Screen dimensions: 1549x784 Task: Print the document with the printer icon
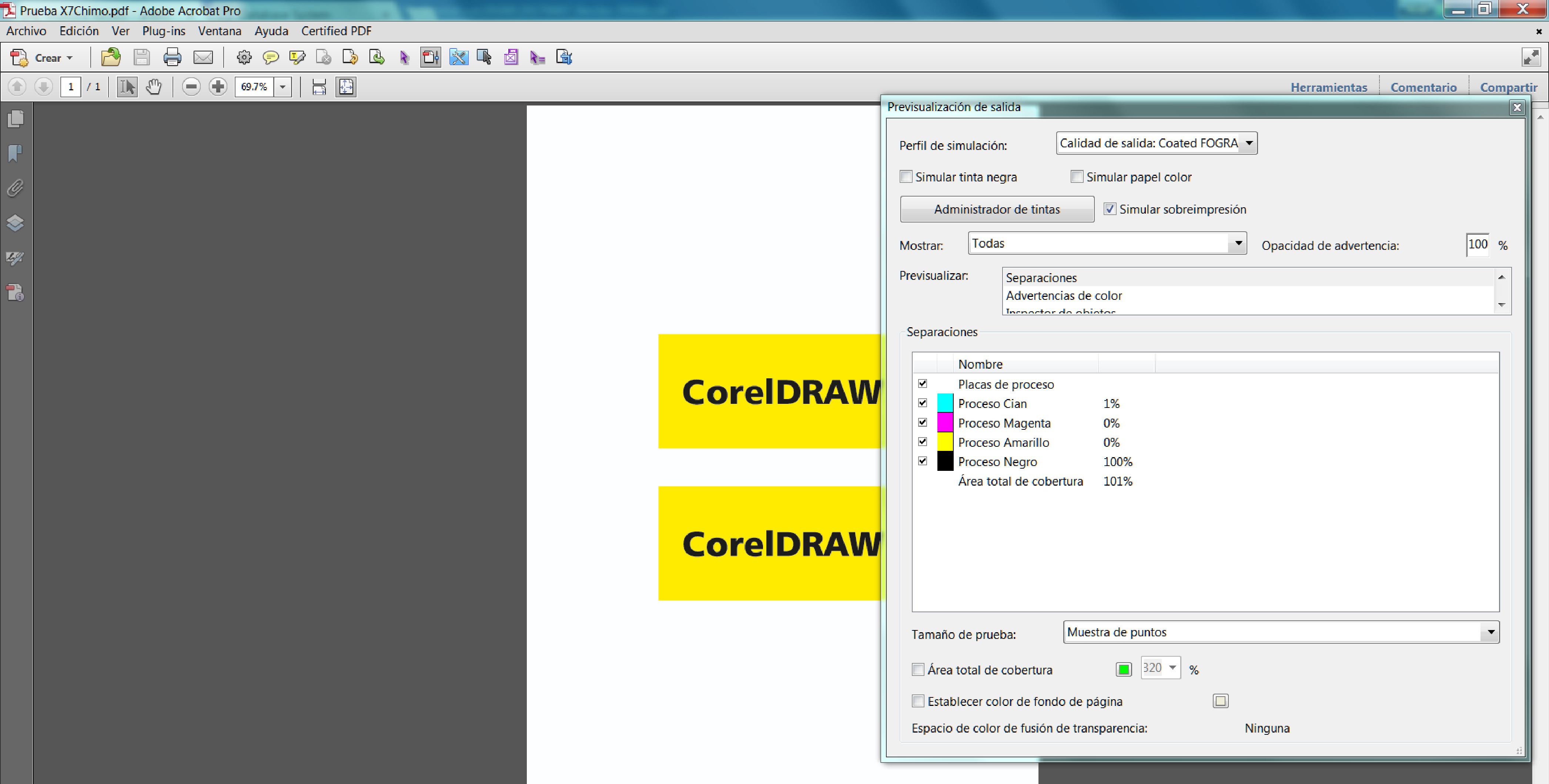[x=172, y=57]
